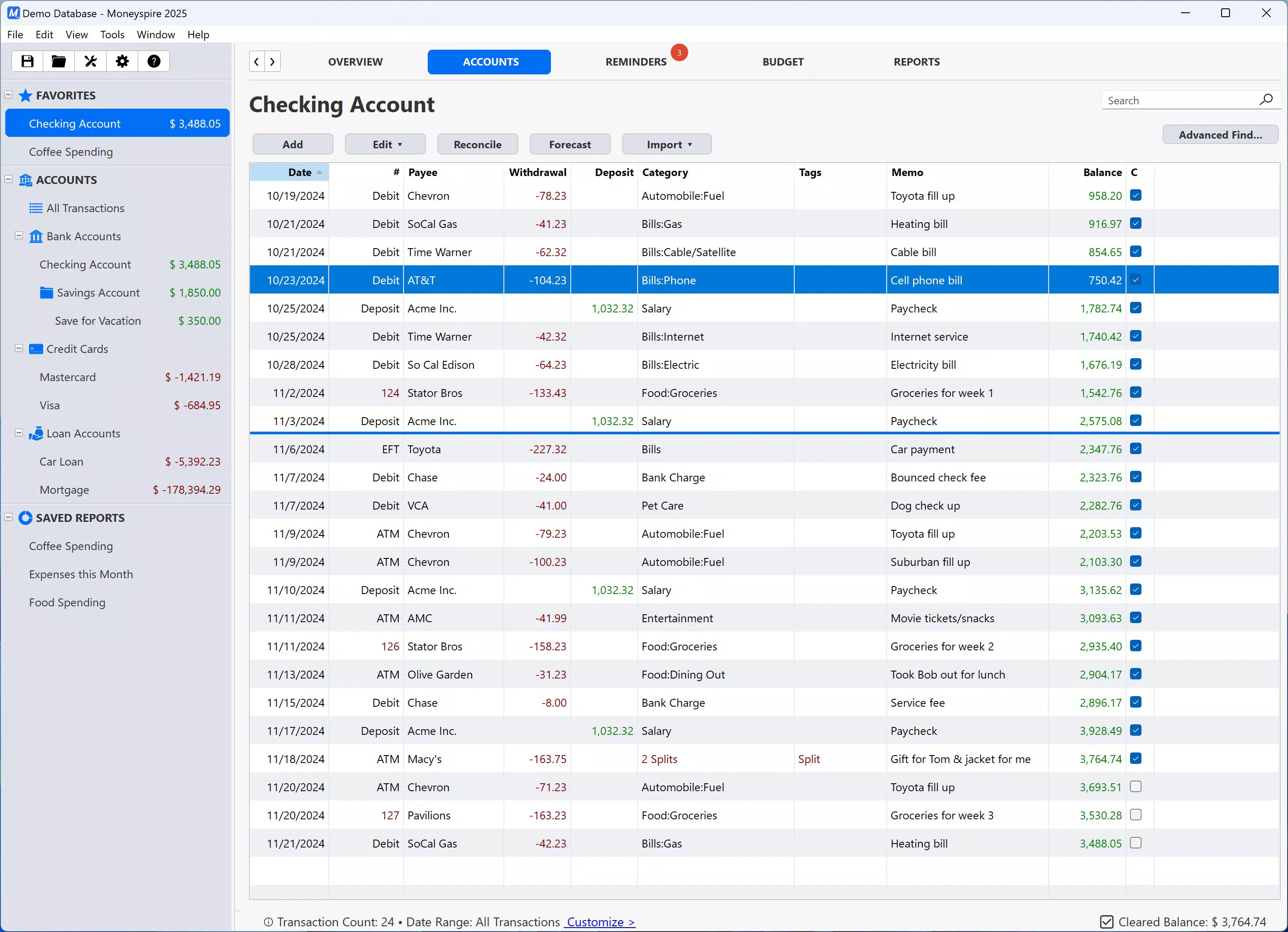Screen dimensions: 1288x932
Task: Tick cleared box for Pavilions transaction
Action: click(x=1136, y=815)
